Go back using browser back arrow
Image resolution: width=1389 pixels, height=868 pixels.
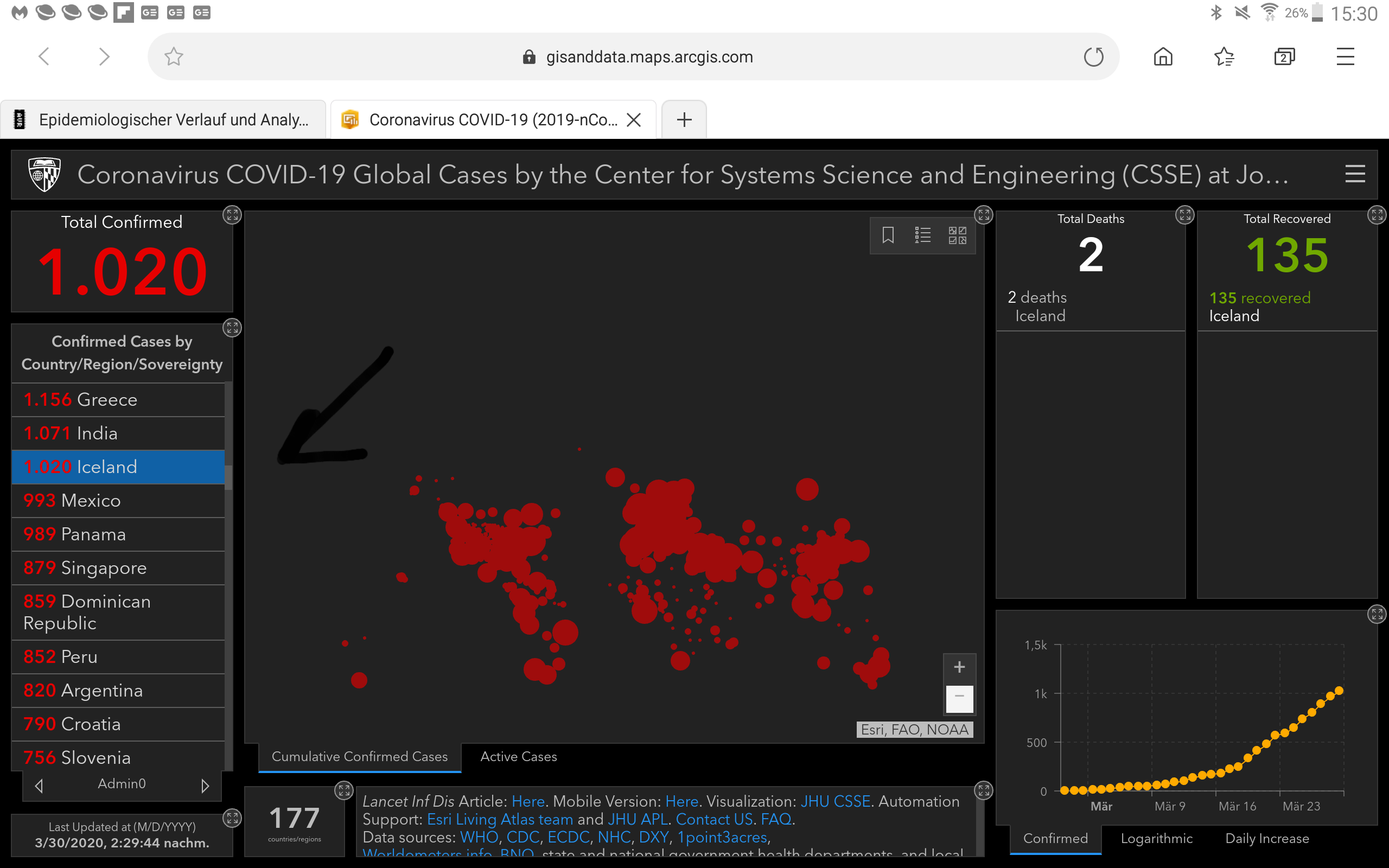(x=43, y=56)
